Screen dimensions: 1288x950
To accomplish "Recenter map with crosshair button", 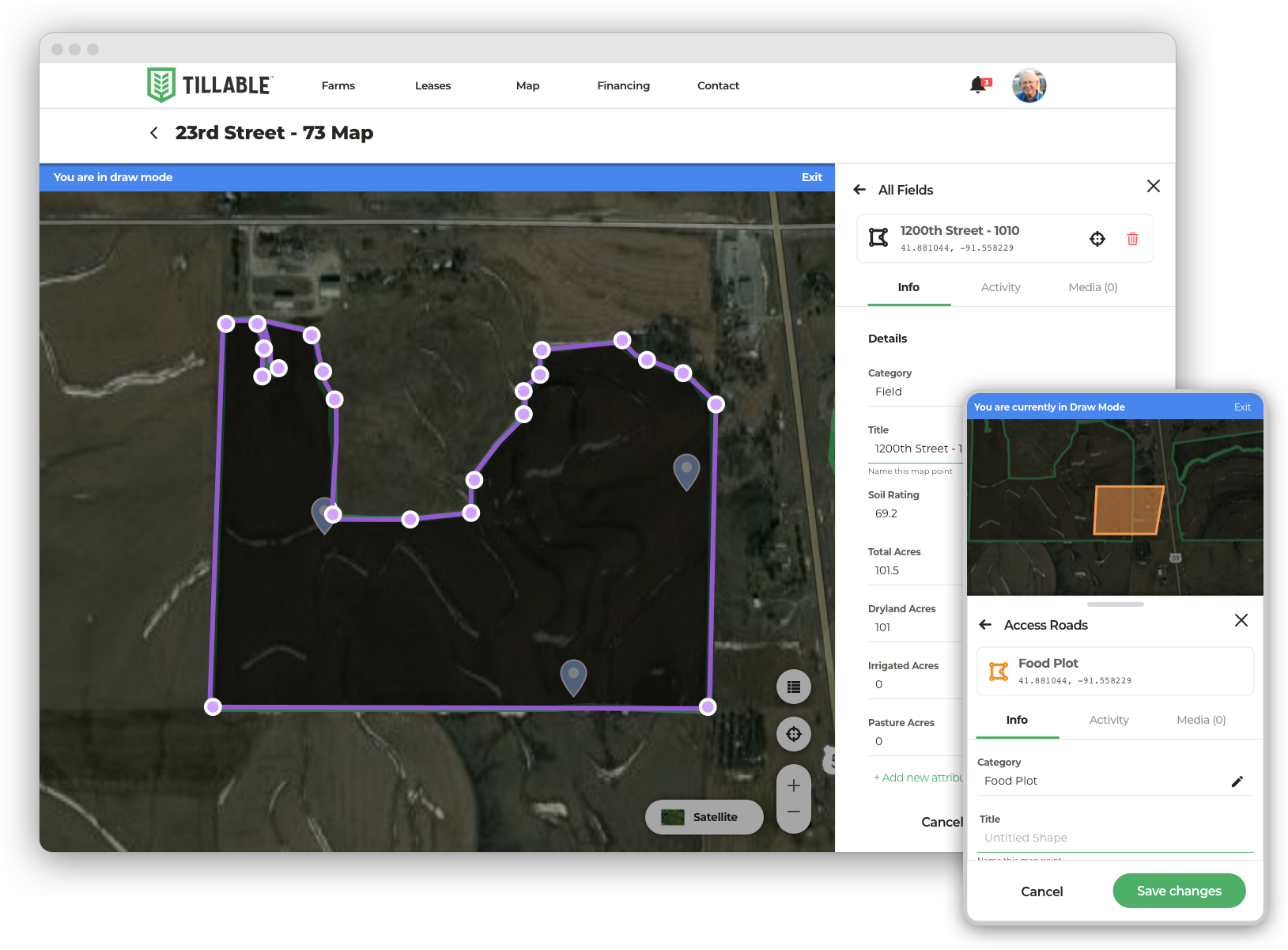I will 794,734.
